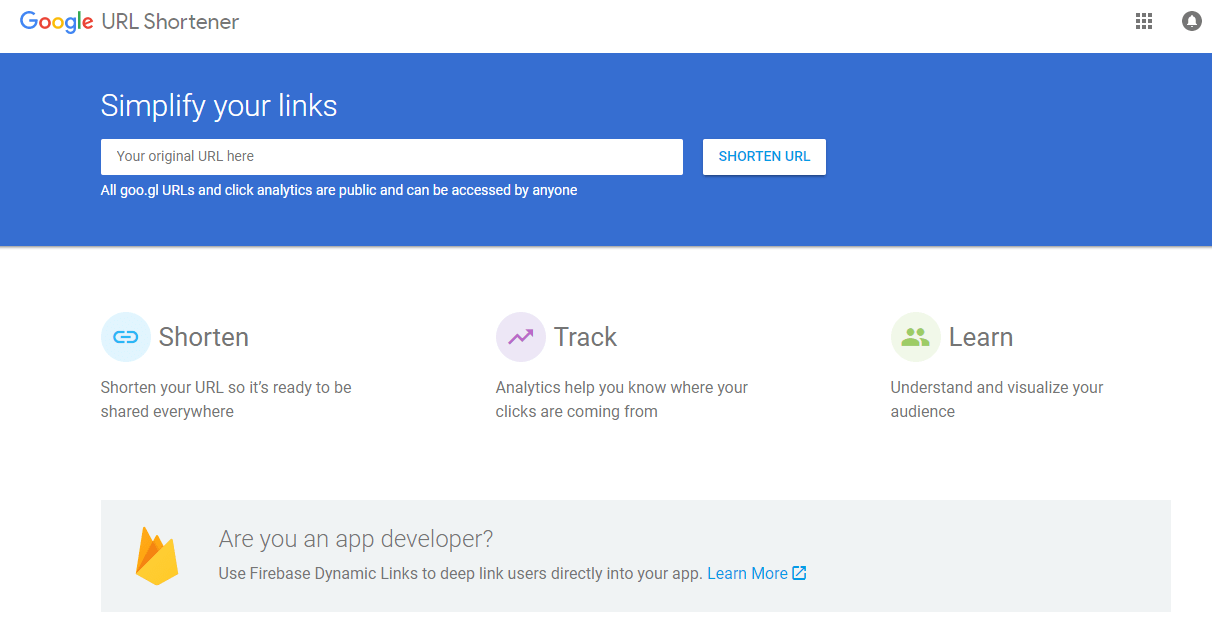Click 'Understand and visualize your audience' text

[997, 399]
